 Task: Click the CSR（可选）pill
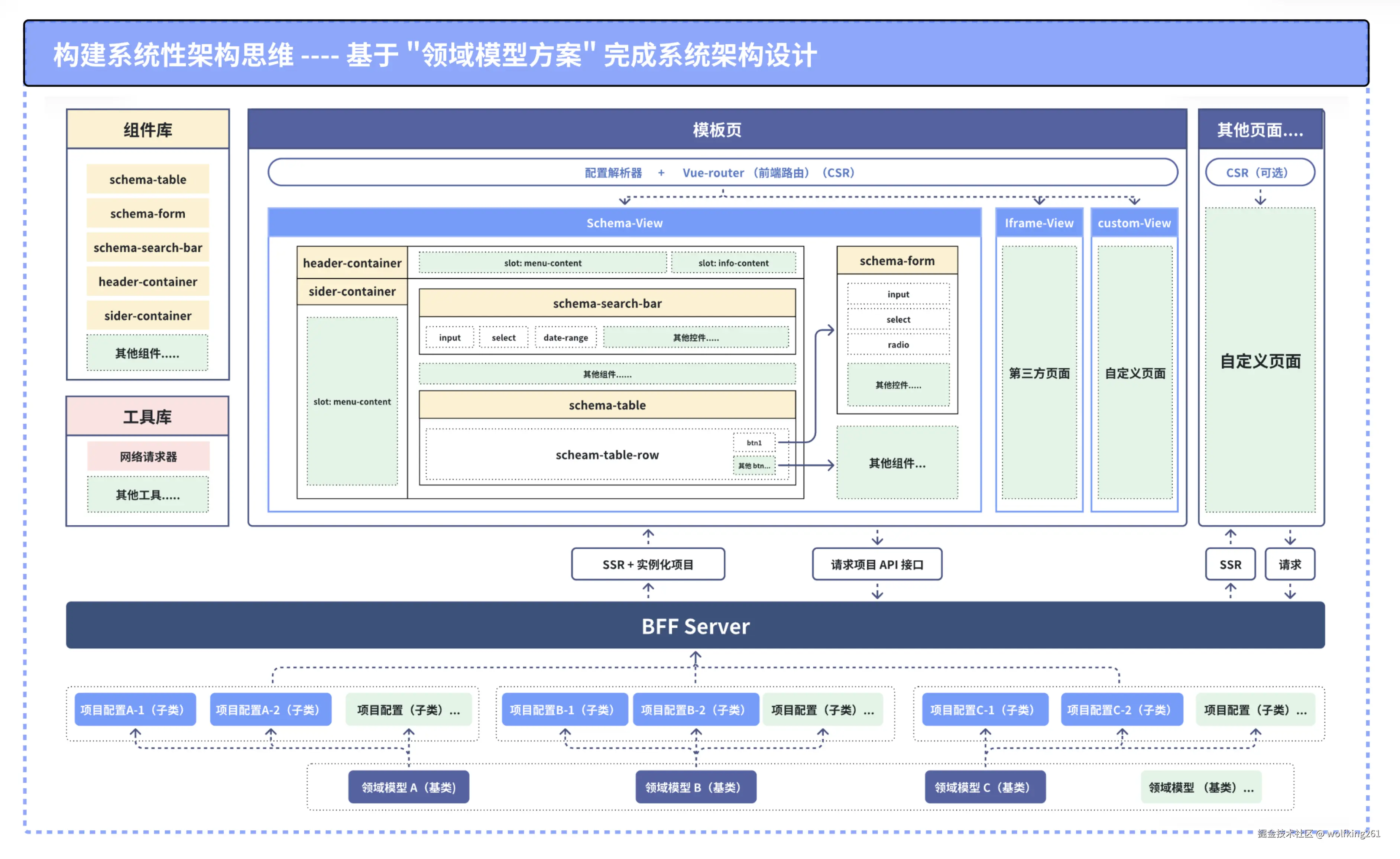pyautogui.click(x=1260, y=172)
